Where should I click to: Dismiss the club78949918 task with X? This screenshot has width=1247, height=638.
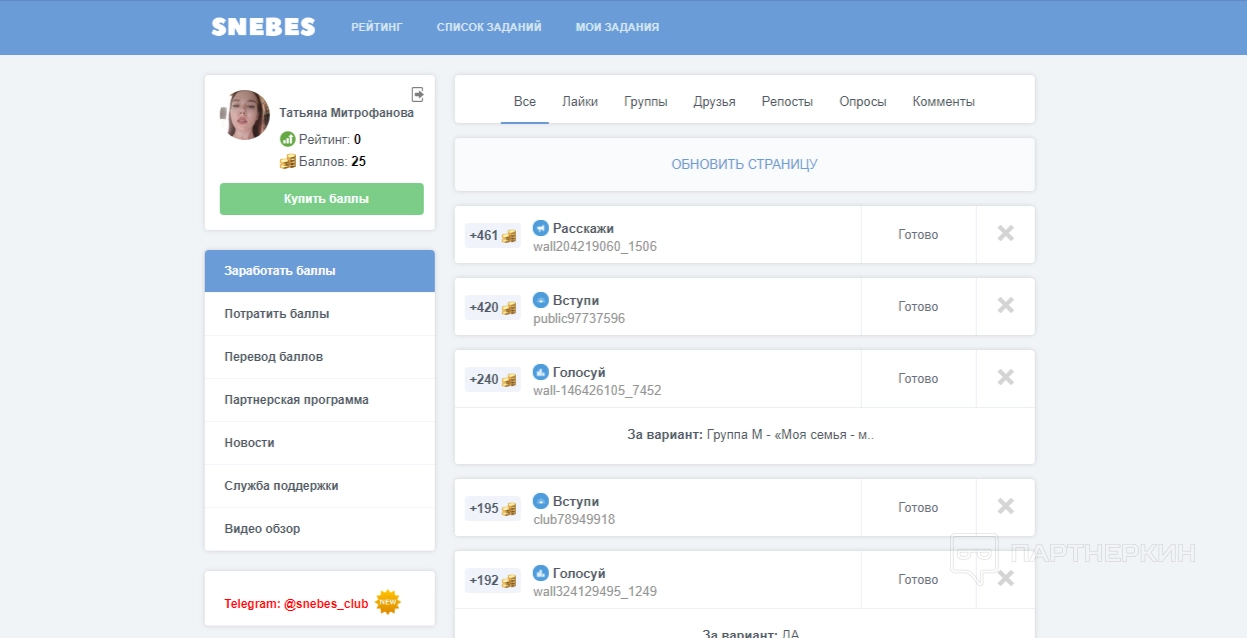point(1005,507)
